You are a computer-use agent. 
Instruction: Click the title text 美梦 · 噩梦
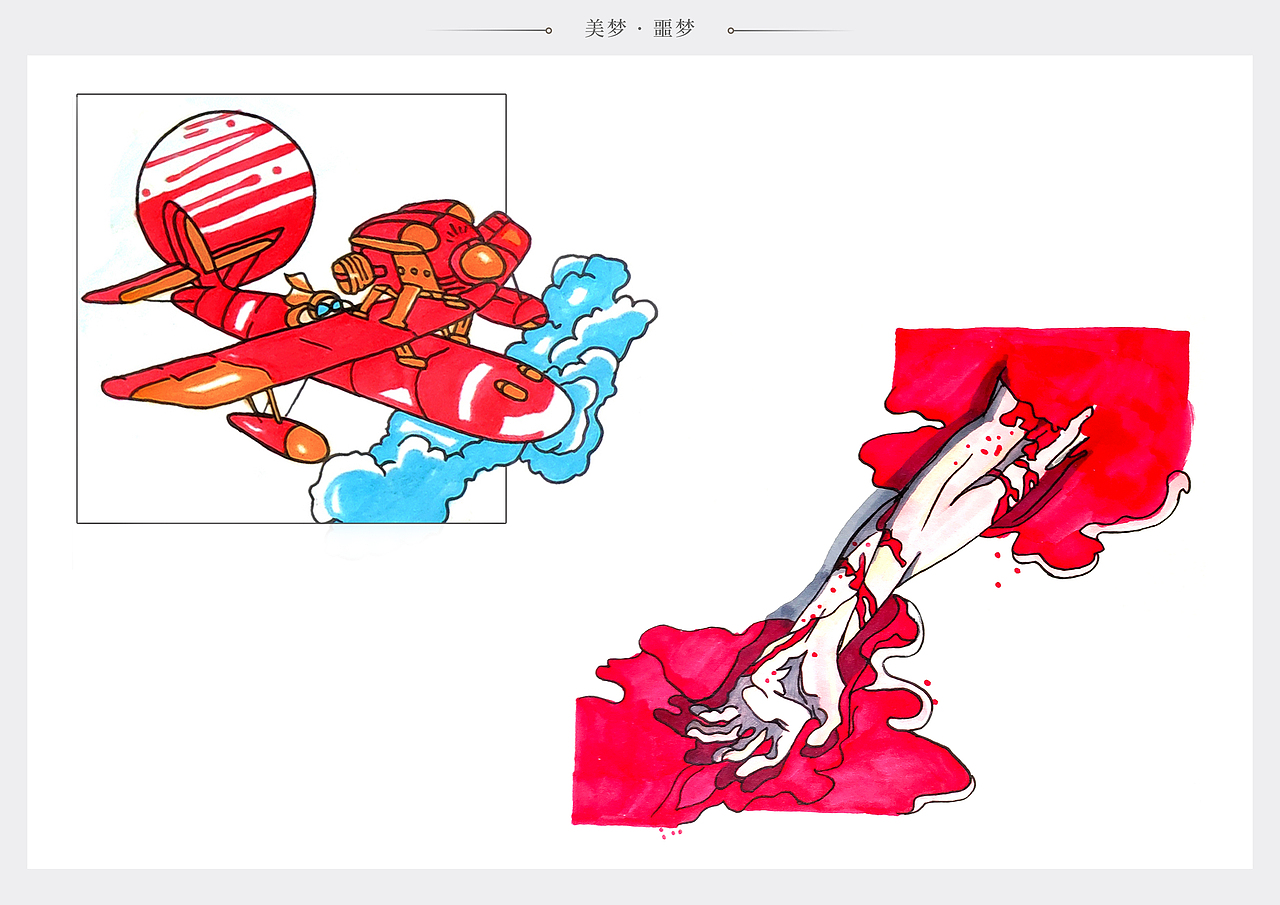click(639, 29)
